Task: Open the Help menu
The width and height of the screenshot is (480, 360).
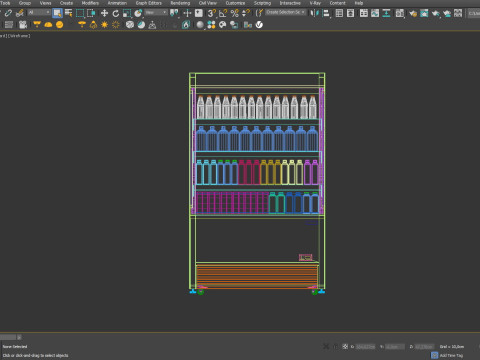Action: [359, 3]
